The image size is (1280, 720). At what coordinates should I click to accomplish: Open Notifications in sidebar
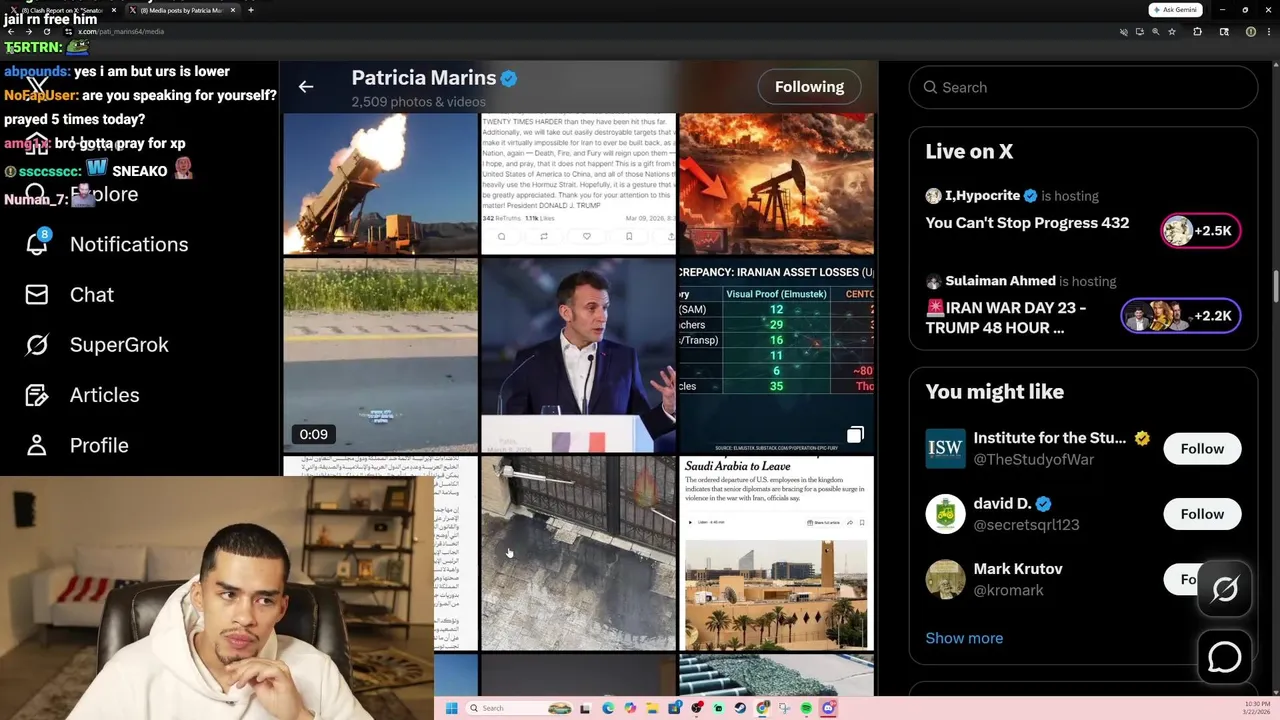[129, 244]
